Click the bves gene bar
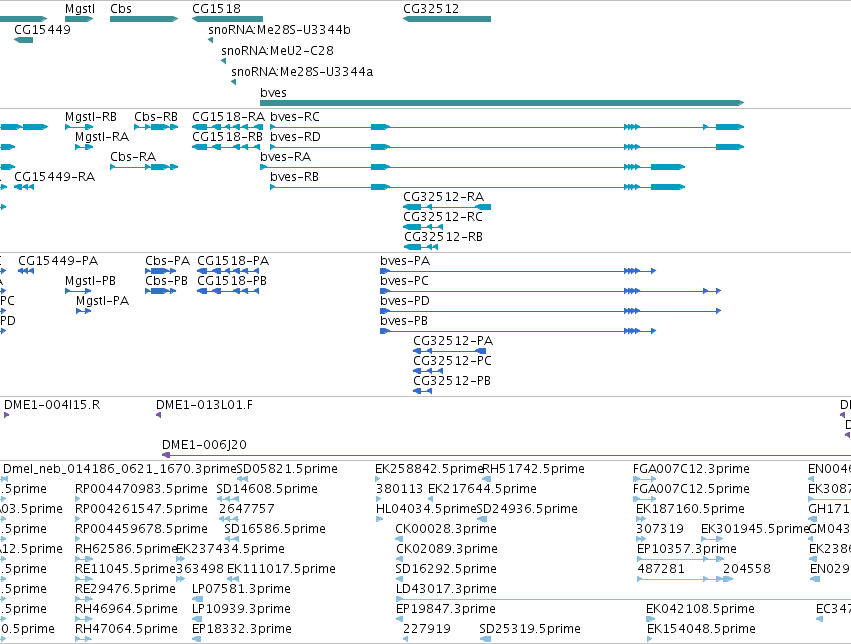Image resolution: width=851 pixels, height=644 pixels. [502, 103]
